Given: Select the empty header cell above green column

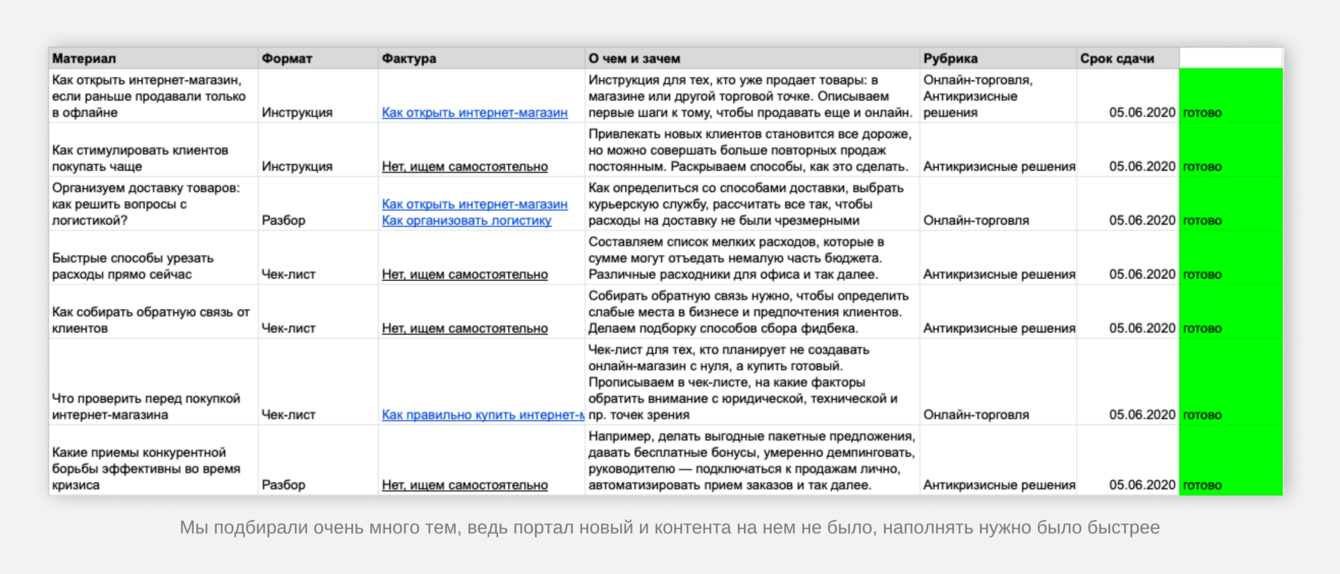Looking at the screenshot, I should [x=1230, y=58].
